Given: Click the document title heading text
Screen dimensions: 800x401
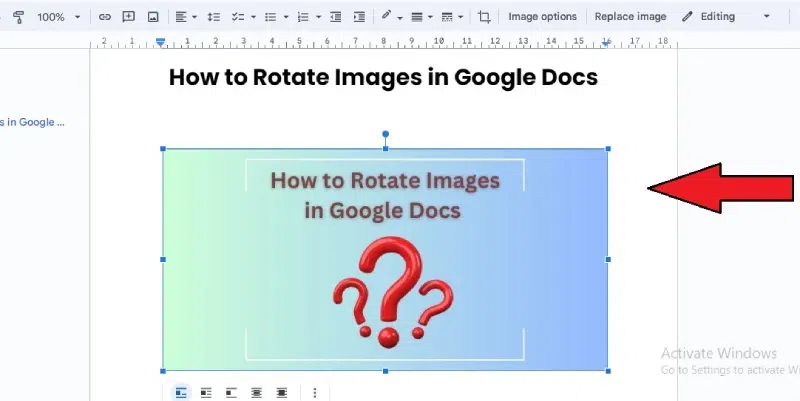Looking at the screenshot, I should (x=383, y=78).
